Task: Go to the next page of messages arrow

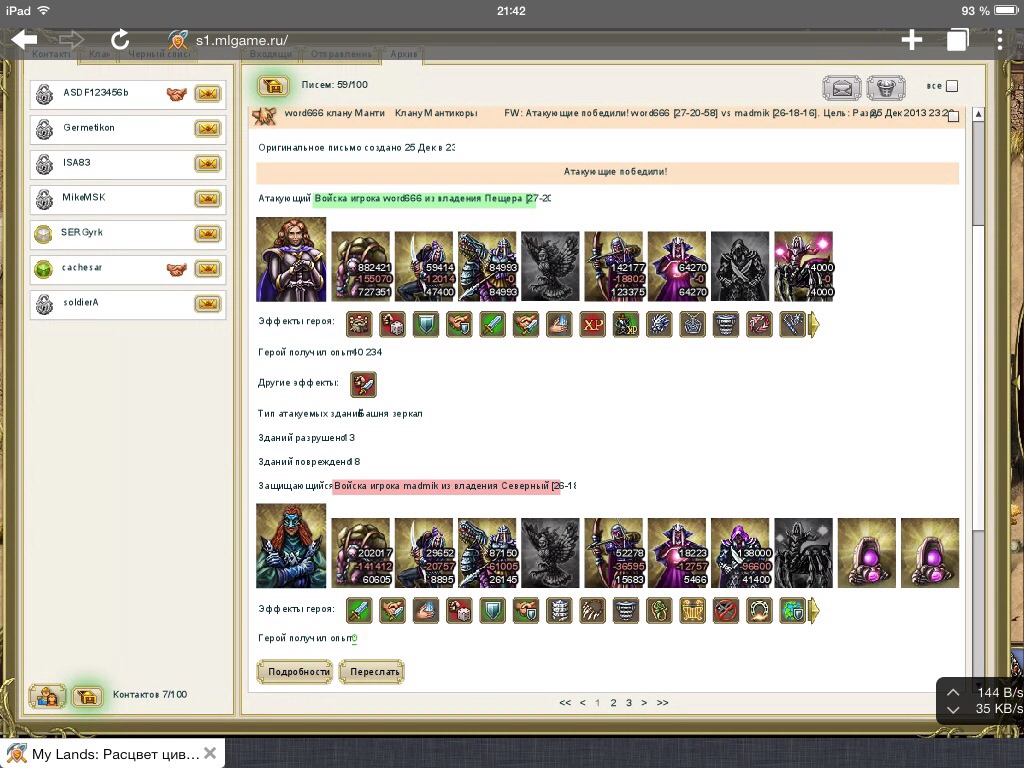Action: click(644, 703)
